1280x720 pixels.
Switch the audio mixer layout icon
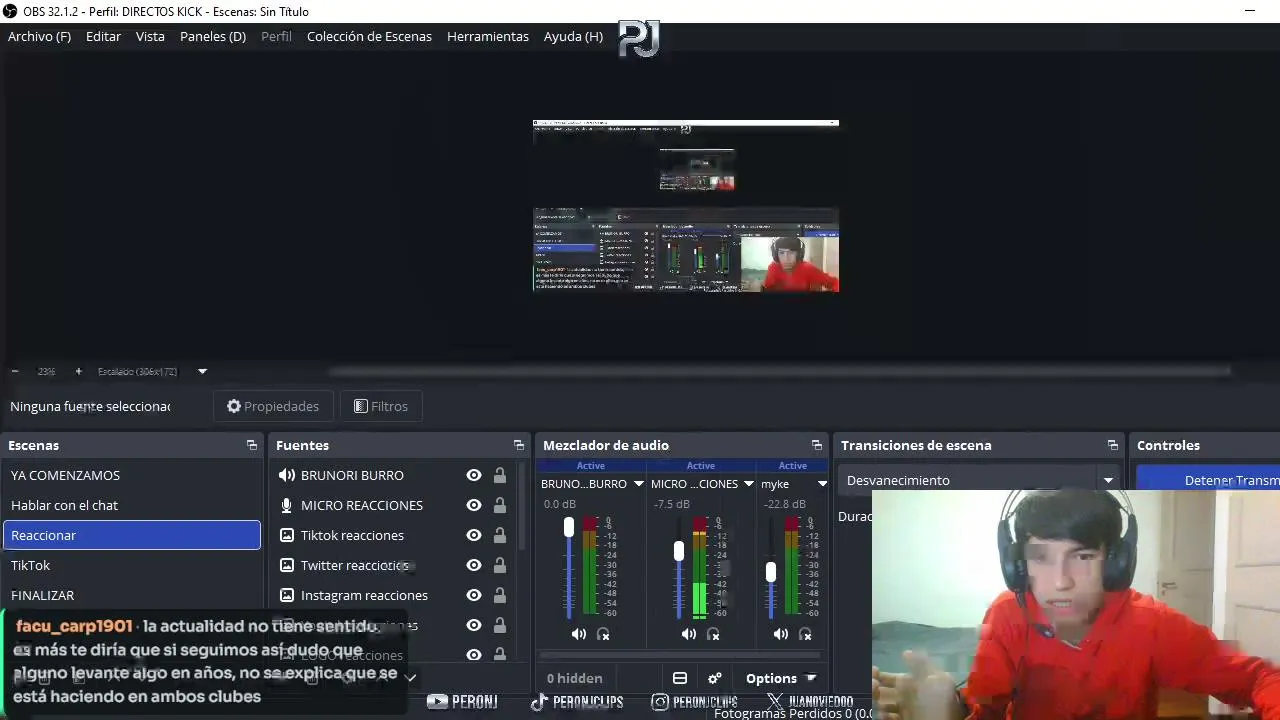[680, 678]
